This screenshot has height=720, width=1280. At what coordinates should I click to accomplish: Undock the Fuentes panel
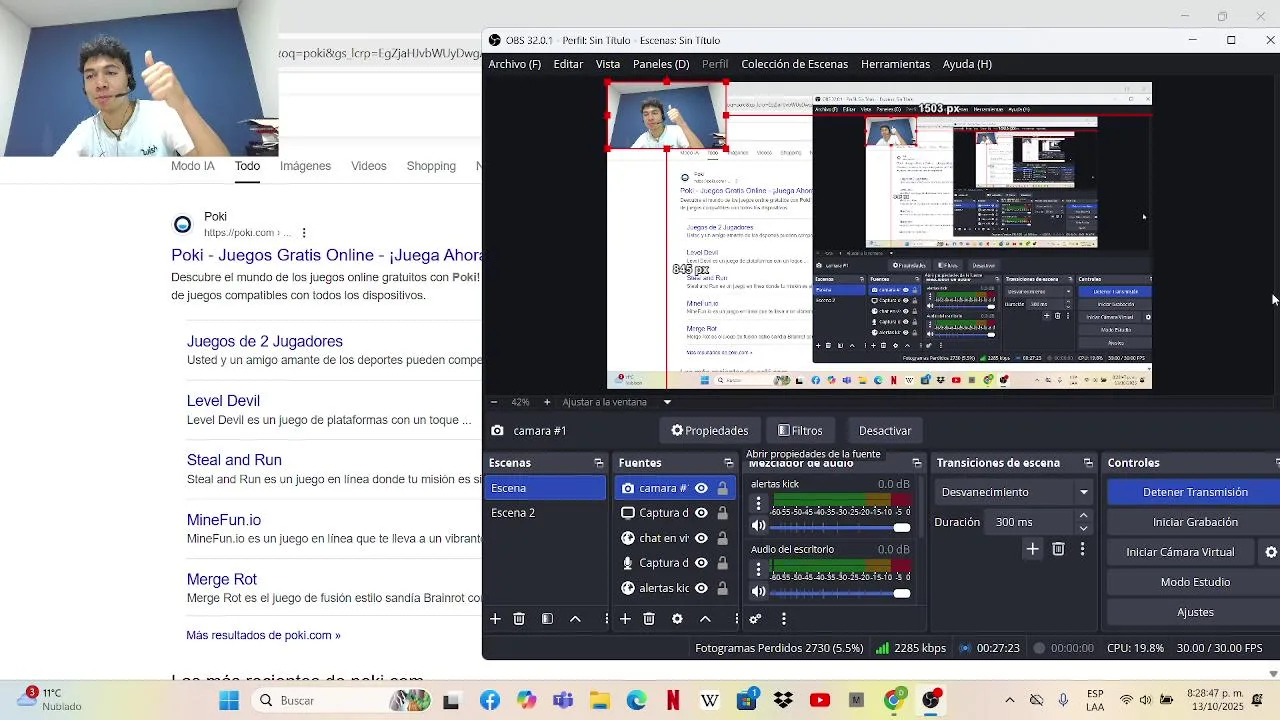(x=729, y=463)
